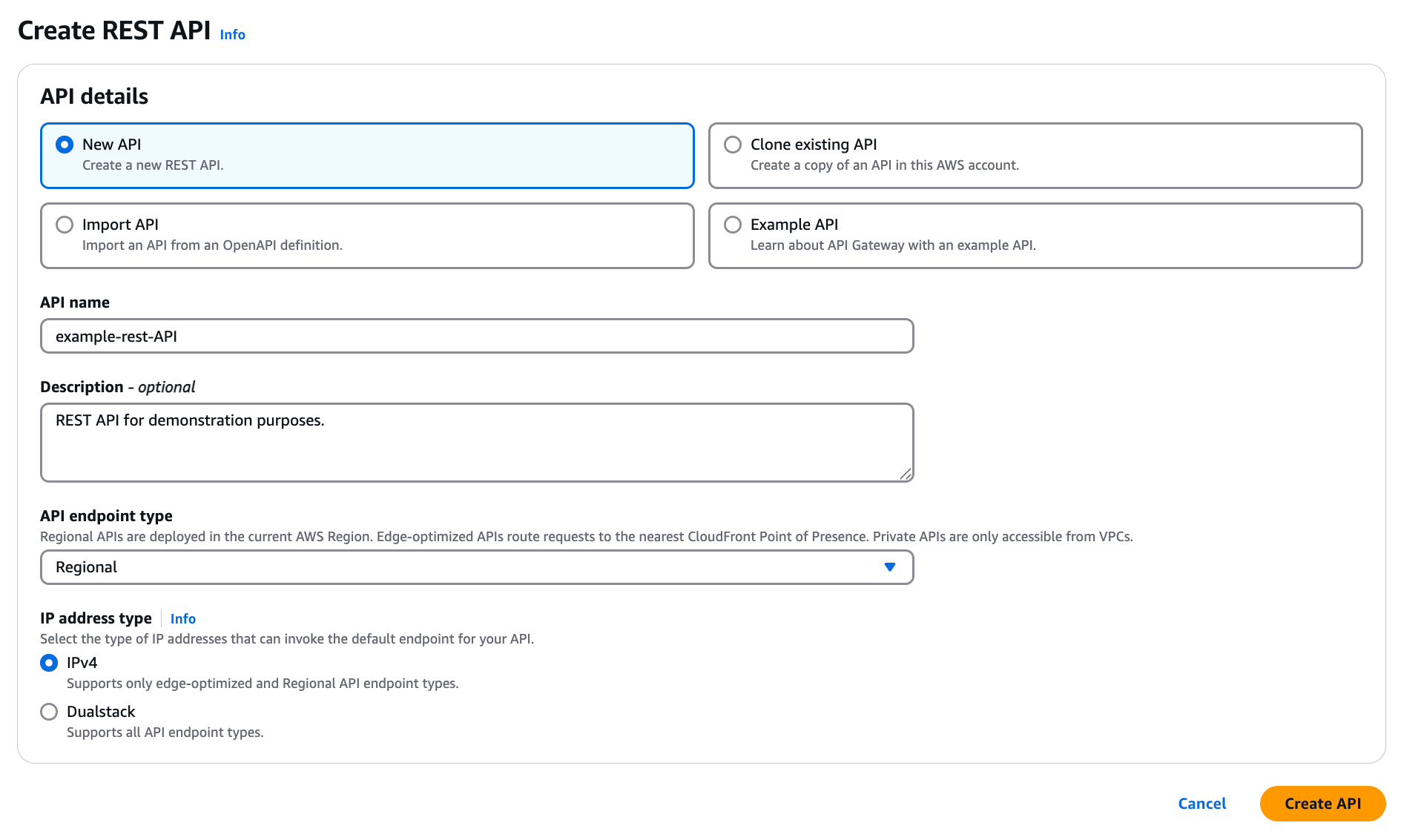Screen dimensions: 1401x840
Task: Select the Import API radio button
Action: [65, 225]
